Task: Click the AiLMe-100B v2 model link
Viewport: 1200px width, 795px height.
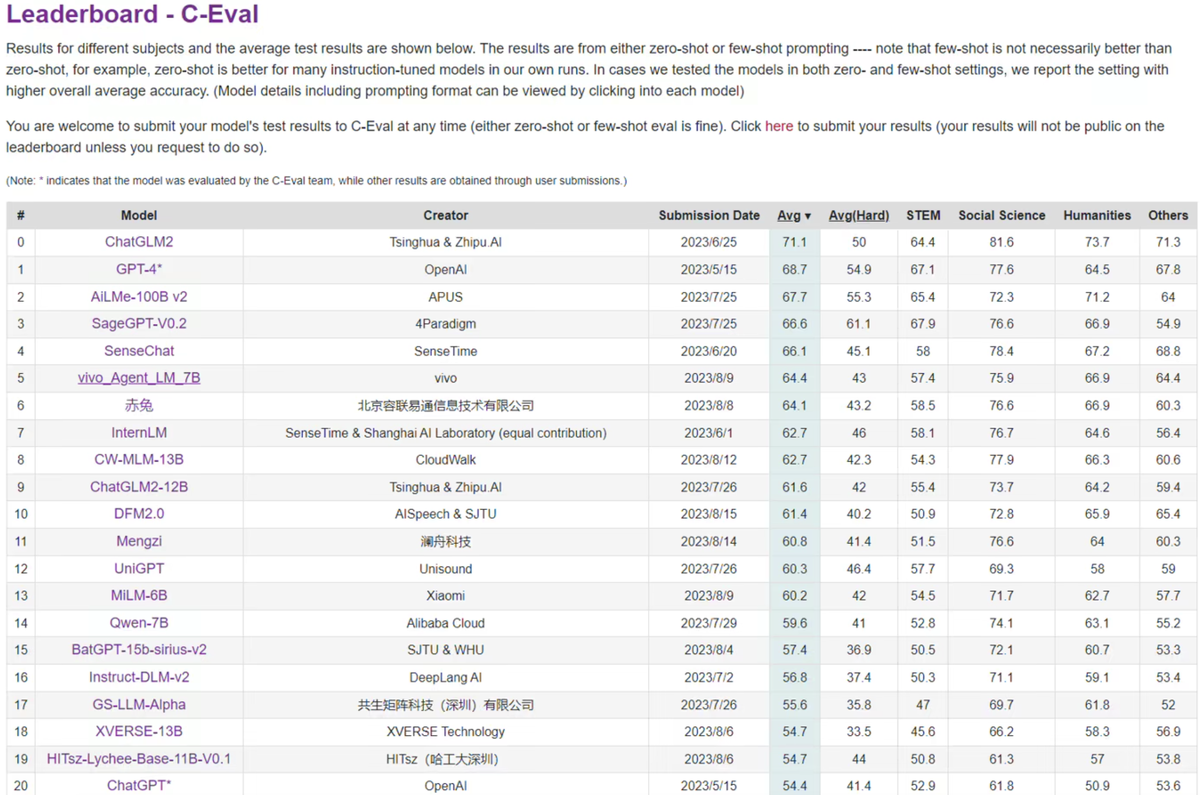Action: 139,297
